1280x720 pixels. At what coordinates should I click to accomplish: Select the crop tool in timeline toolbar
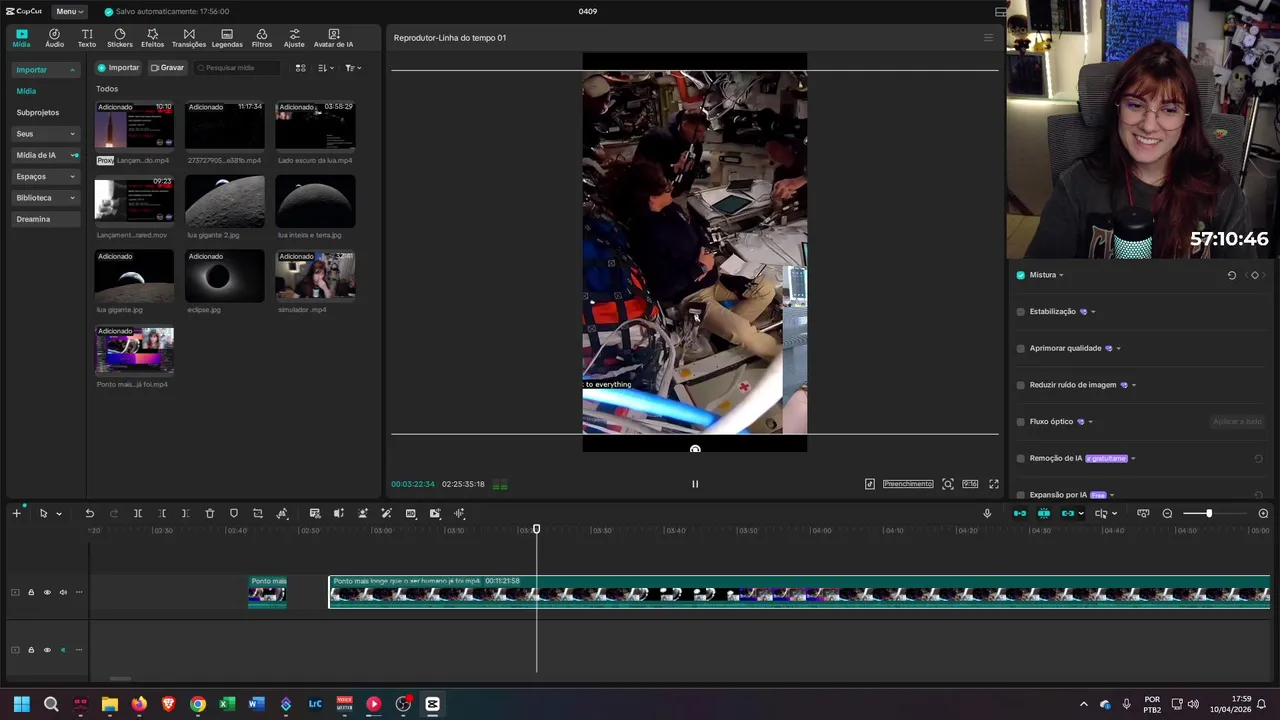click(x=258, y=513)
